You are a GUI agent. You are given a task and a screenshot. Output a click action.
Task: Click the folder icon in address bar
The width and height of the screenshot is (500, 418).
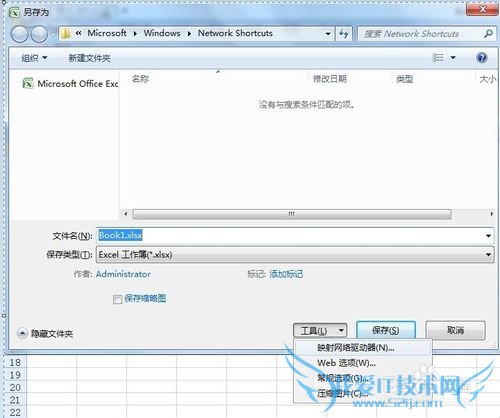[66, 33]
